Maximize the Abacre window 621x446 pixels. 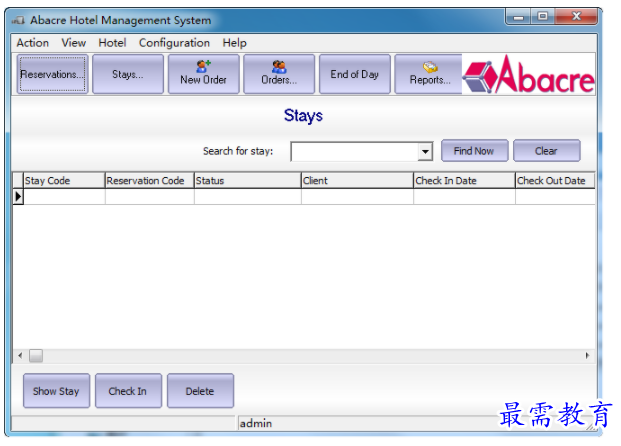coord(543,17)
